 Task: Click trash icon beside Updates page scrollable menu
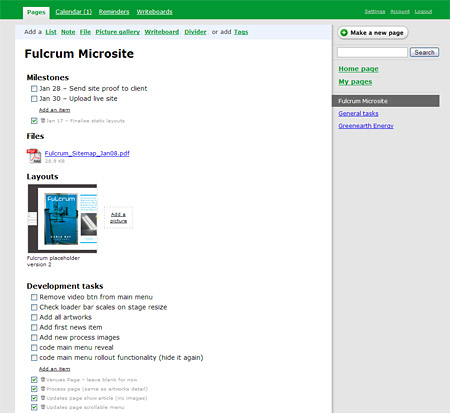43,407
